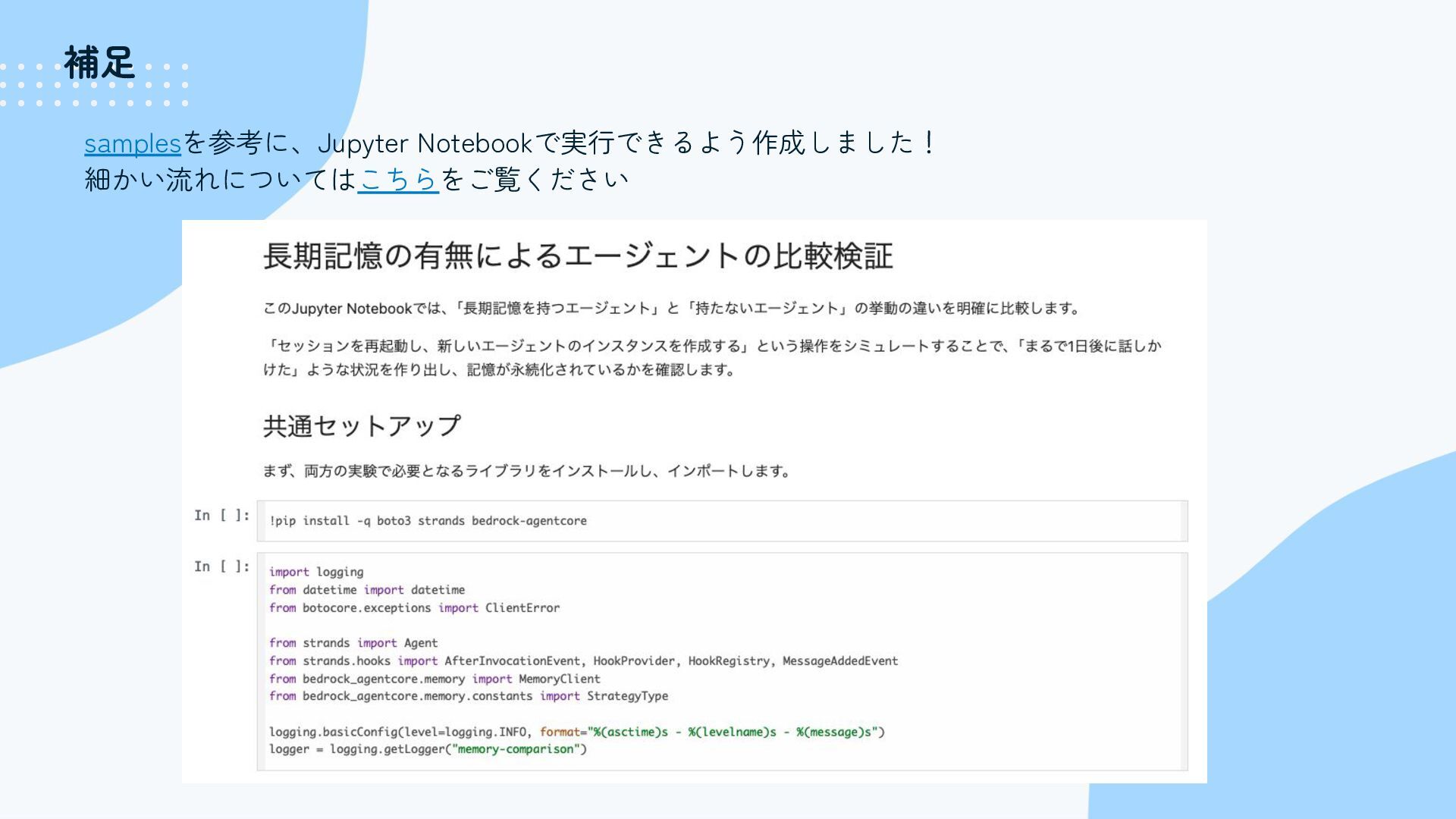
Task: Click the logging.basicConfig line
Action: click(576, 732)
